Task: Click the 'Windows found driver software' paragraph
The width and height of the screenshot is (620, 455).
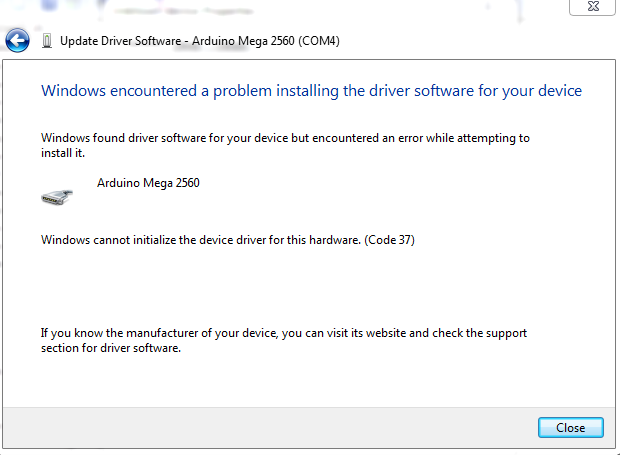Action: pyautogui.click(x=285, y=145)
